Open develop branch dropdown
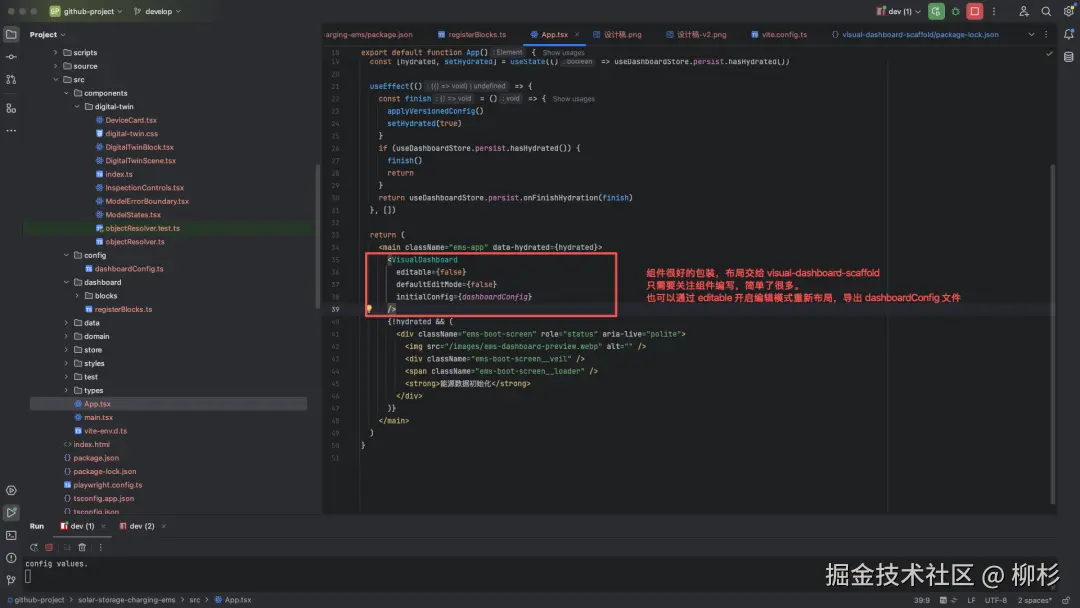This screenshot has width=1080, height=608. [158, 11]
